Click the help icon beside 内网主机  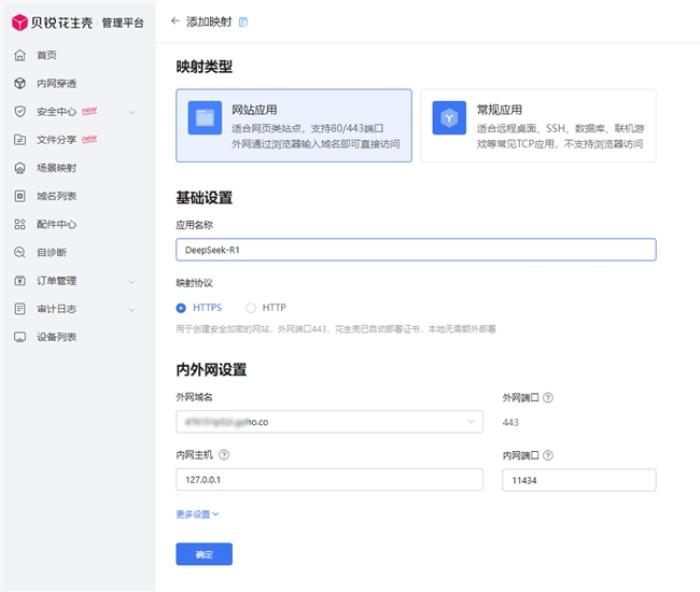coord(224,455)
